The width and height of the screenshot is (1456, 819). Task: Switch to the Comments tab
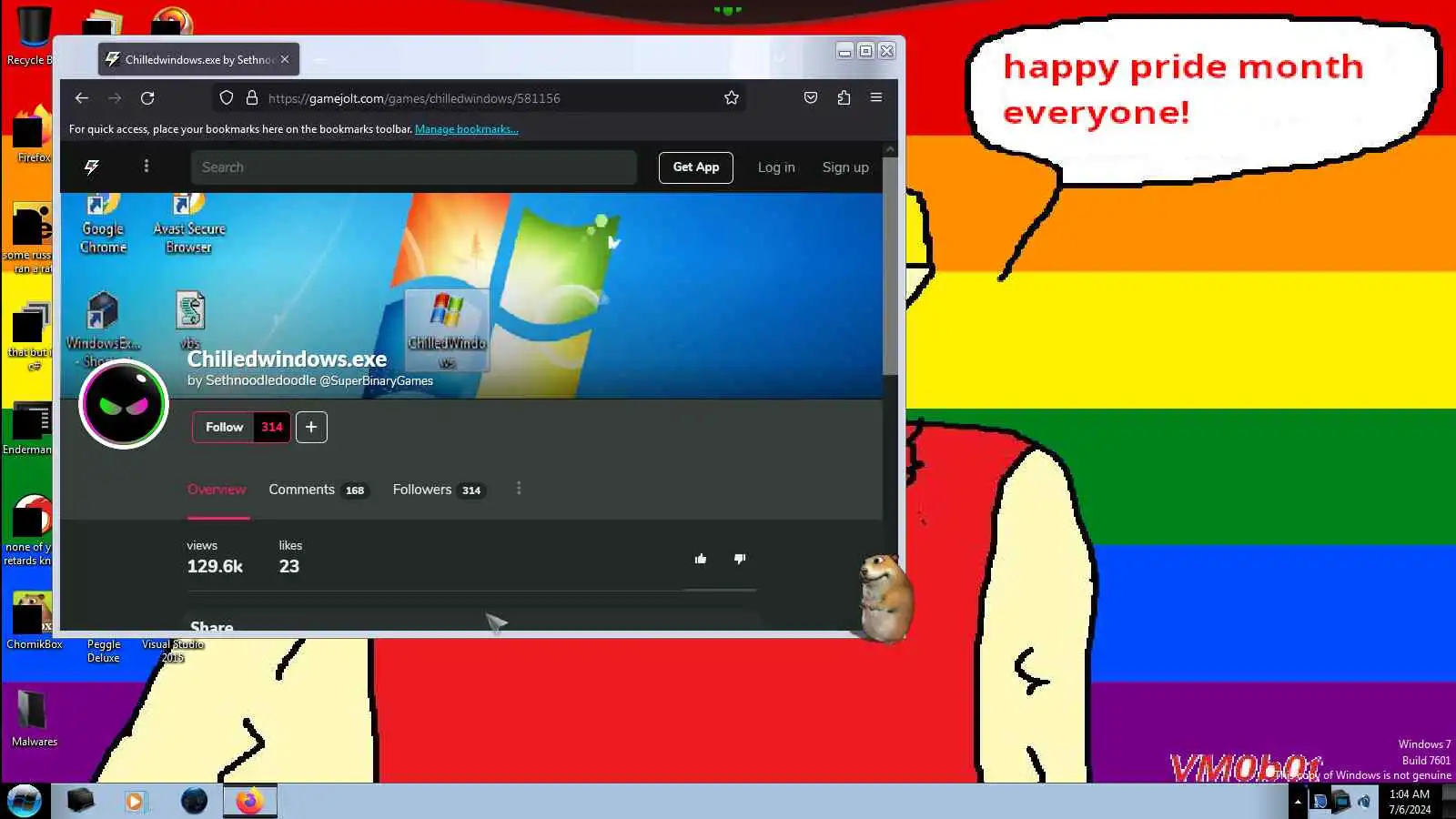[318, 490]
